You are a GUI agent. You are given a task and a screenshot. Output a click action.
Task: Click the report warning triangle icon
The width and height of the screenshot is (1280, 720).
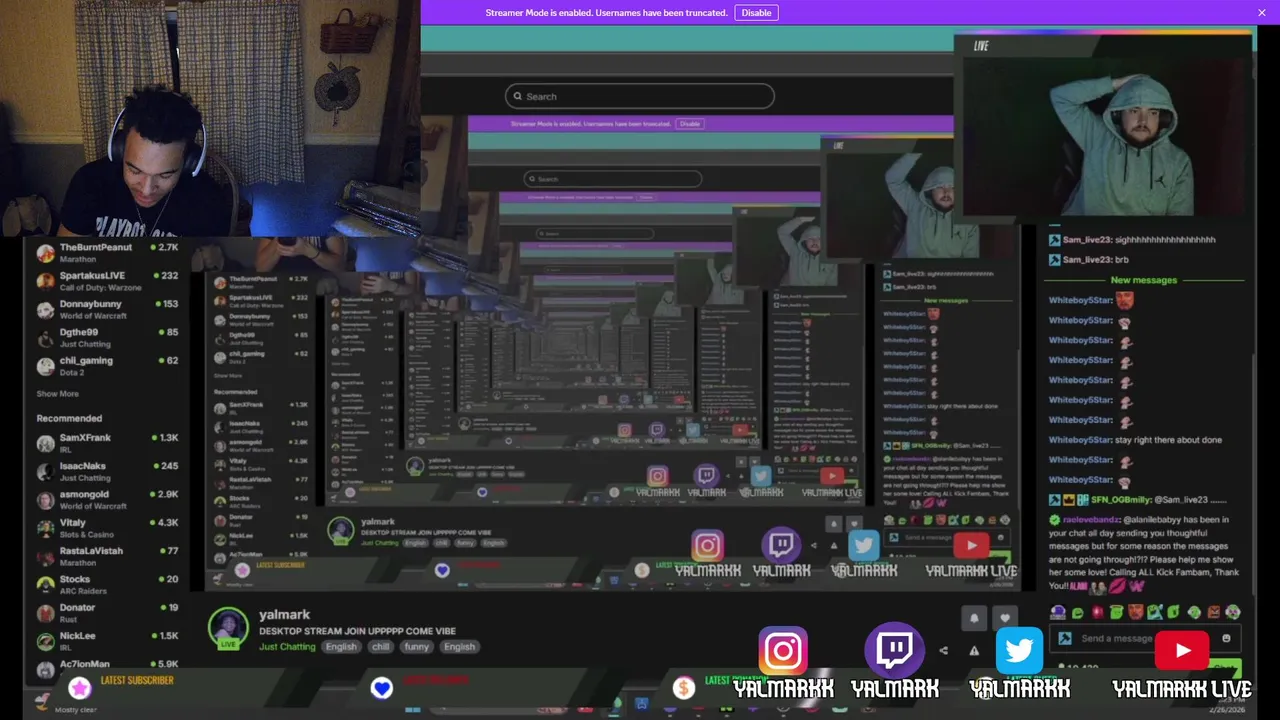click(x=974, y=650)
